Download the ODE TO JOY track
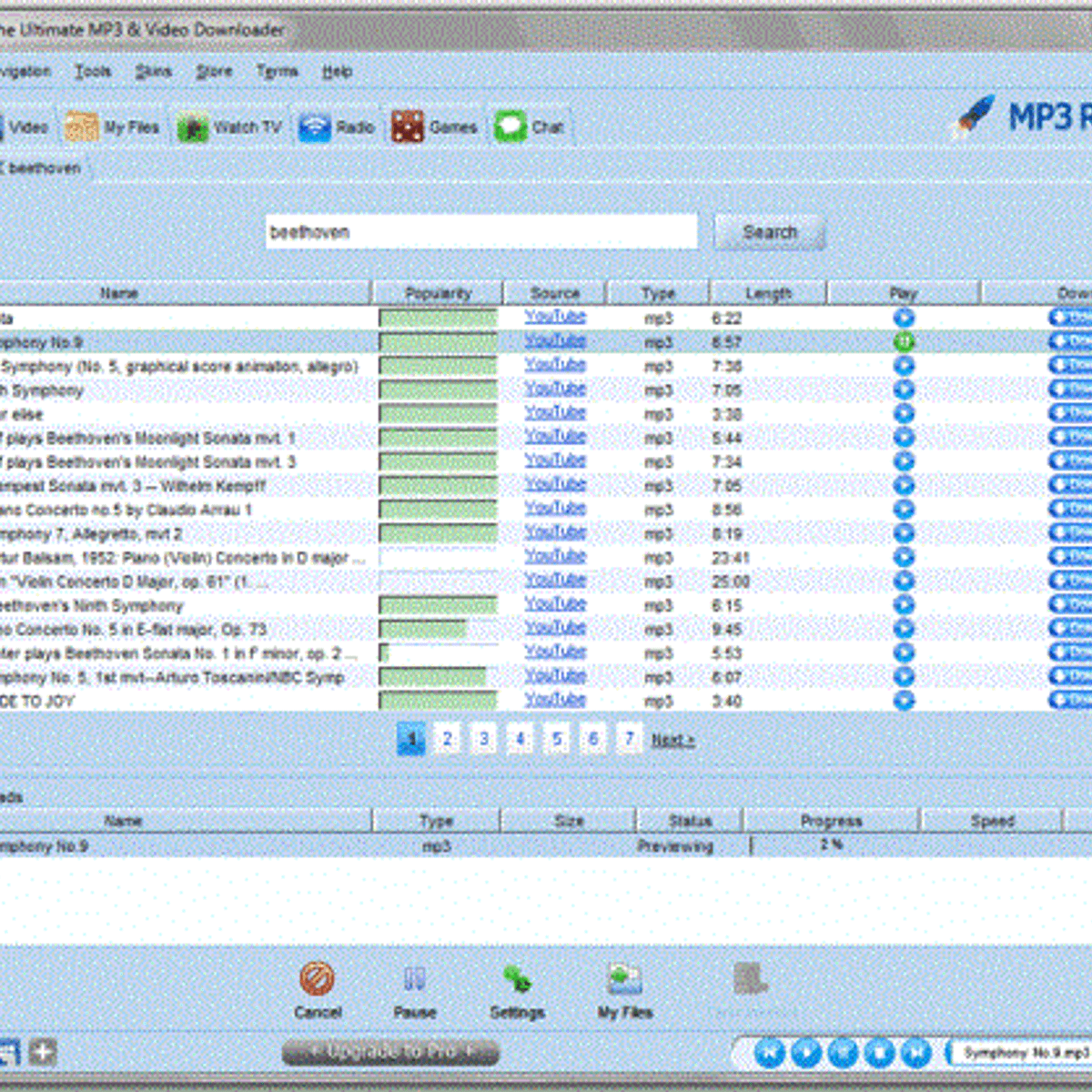The height and width of the screenshot is (1092, 1092). (1070, 701)
